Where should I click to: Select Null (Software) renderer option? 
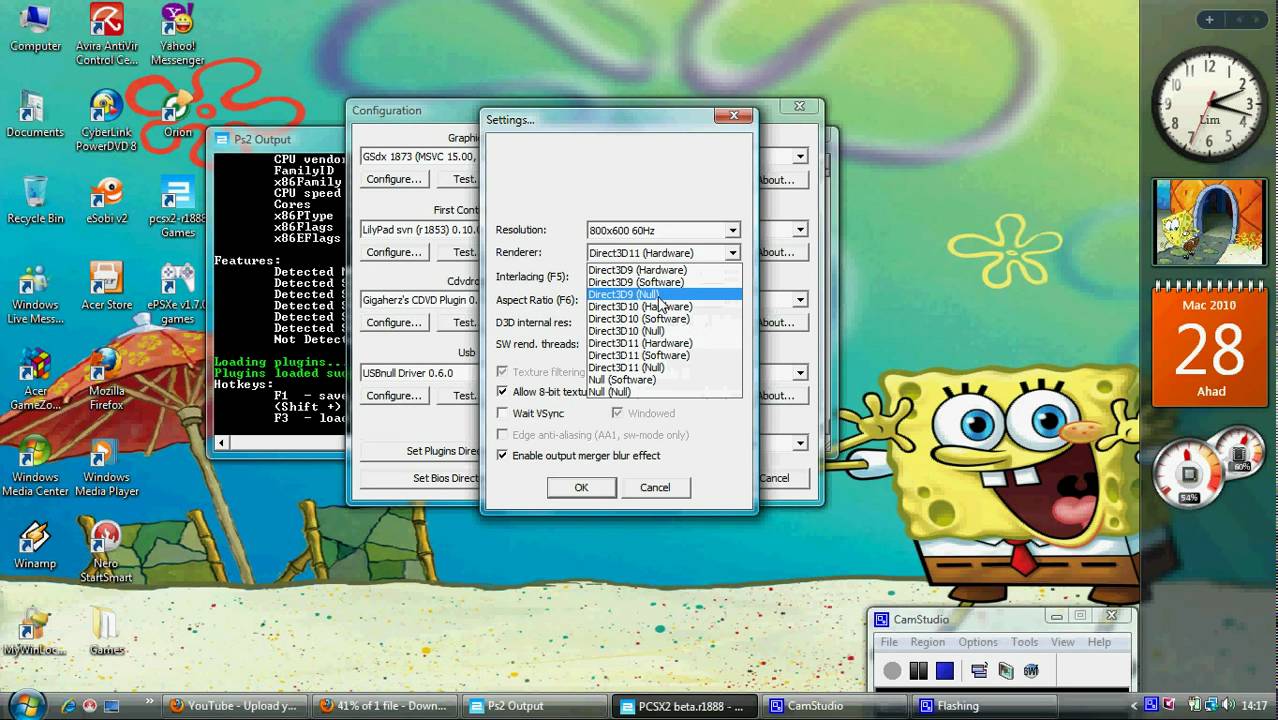point(664,380)
